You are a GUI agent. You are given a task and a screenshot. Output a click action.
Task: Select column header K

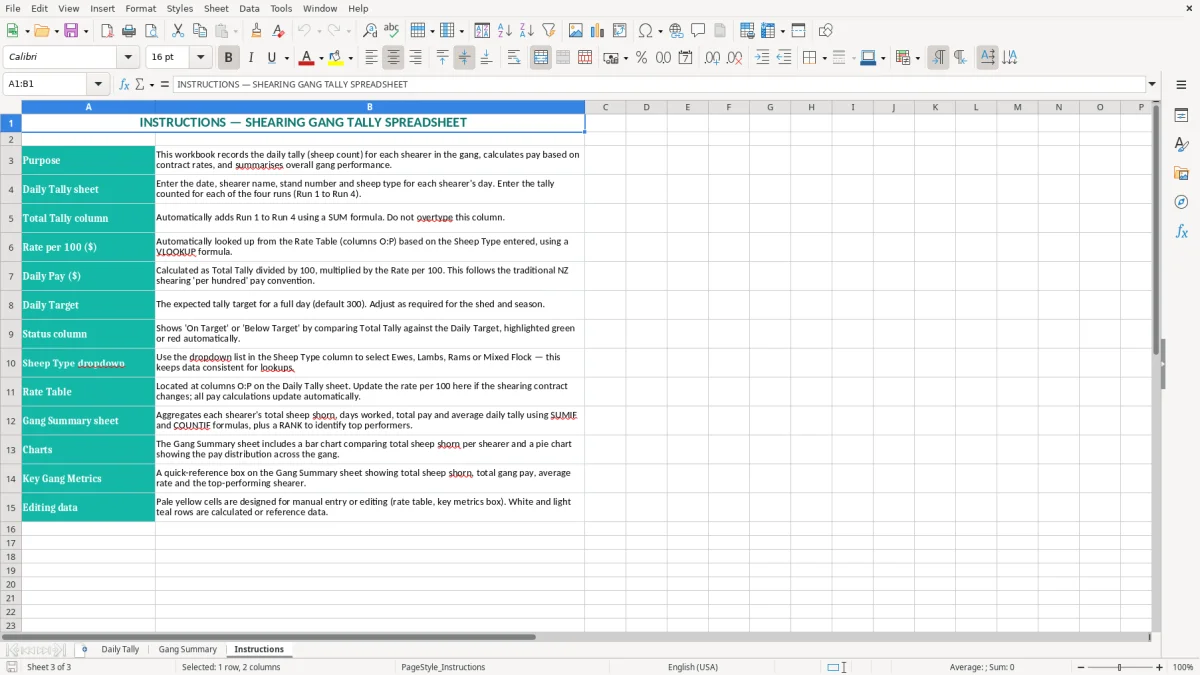pos(935,107)
